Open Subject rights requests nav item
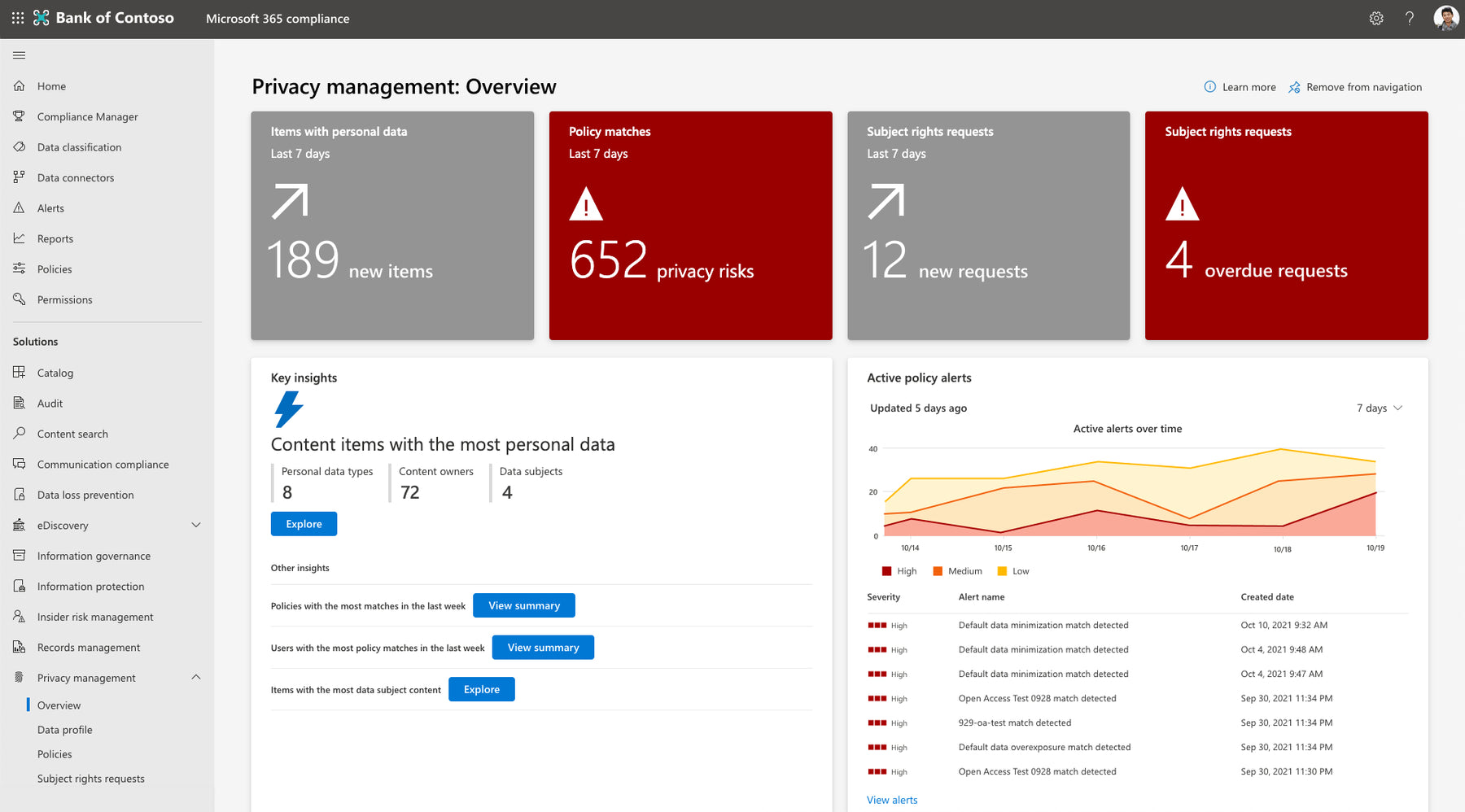 coord(91,779)
